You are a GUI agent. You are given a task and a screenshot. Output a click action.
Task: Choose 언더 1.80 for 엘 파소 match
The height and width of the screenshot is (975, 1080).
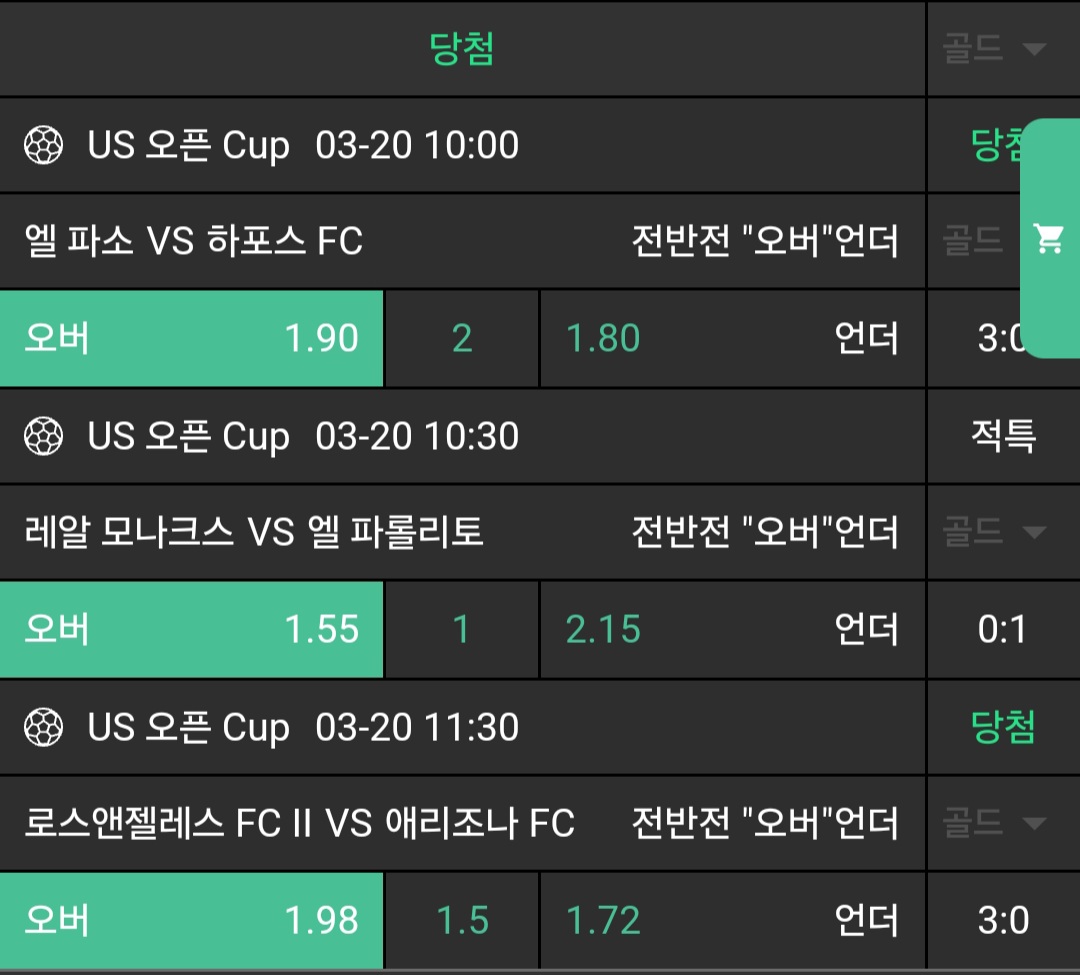(732, 339)
